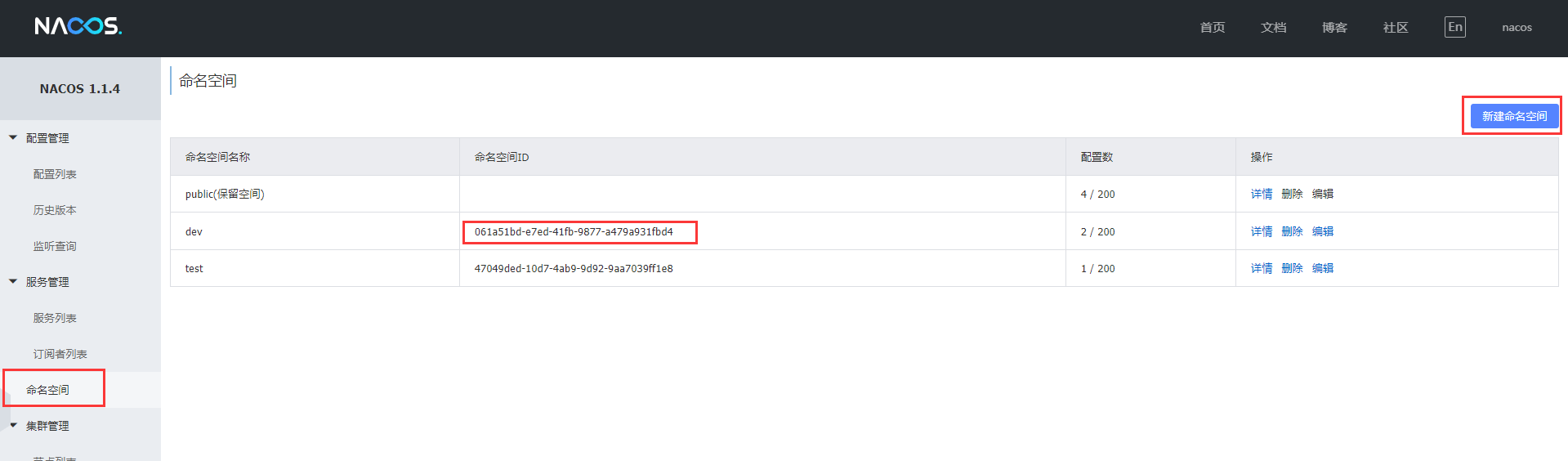The image size is (1568, 461).
Task: Click the test namespace ID 47049ded-10d7-4ab9-9d92-9aa7039ff1e8
Action: [574, 268]
